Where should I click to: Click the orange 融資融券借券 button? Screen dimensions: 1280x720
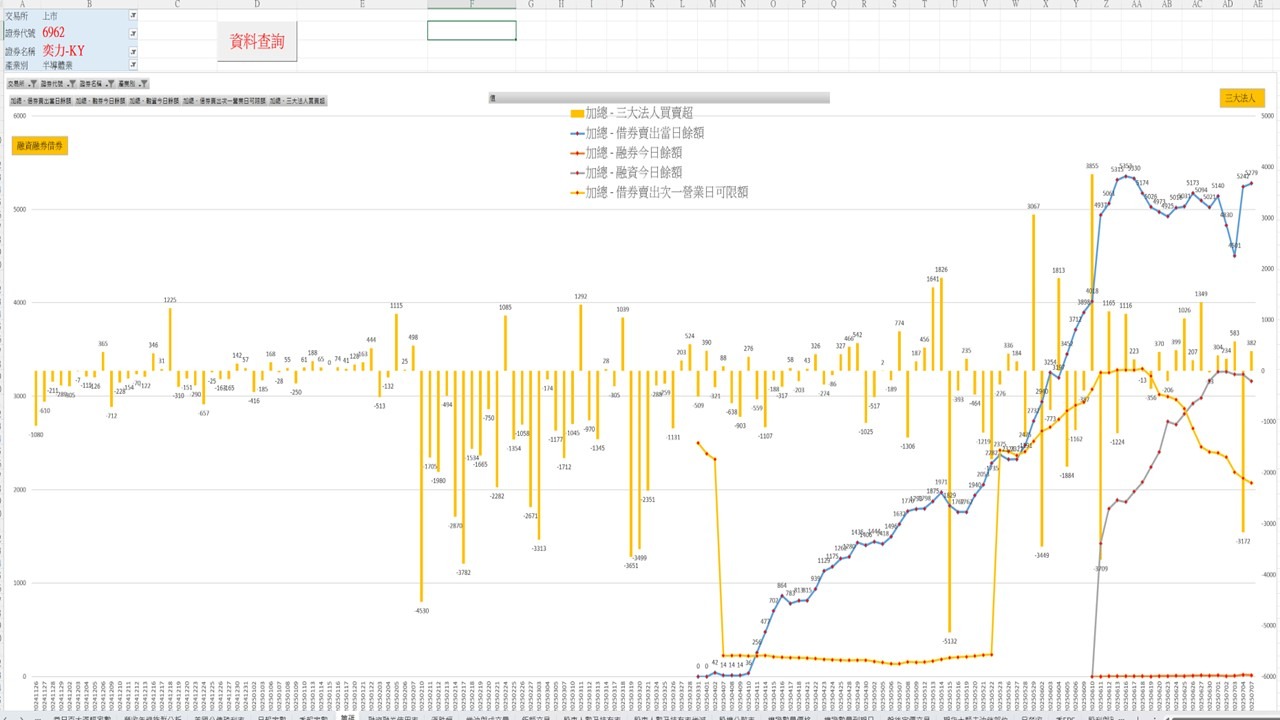coord(40,146)
